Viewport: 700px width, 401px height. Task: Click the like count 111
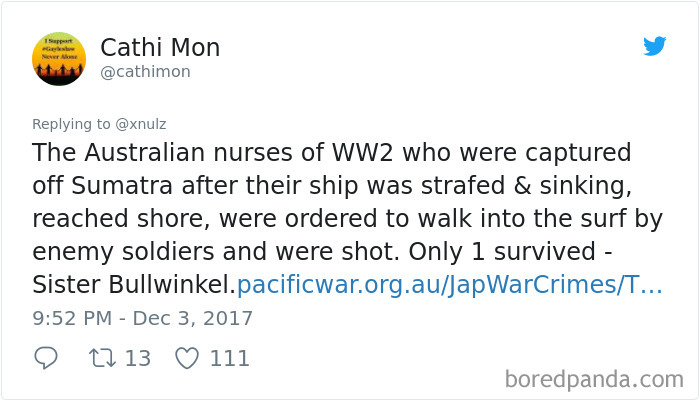tap(229, 358)
